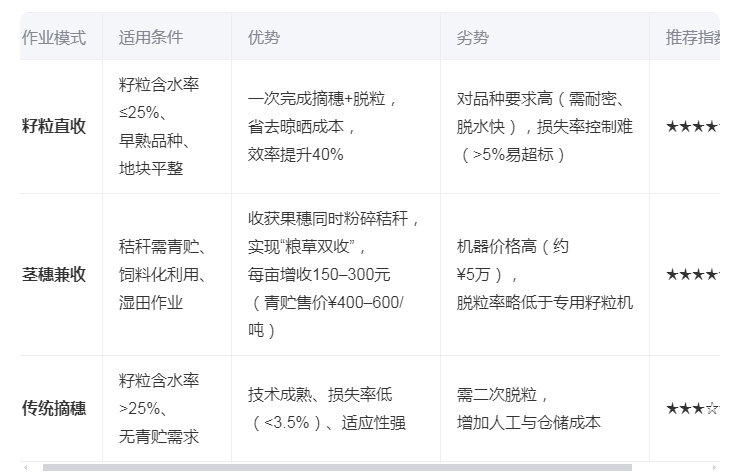The image size is (729, 476).
Task: Click the star rating in the 传统摘穗 row
Action: 692,408
